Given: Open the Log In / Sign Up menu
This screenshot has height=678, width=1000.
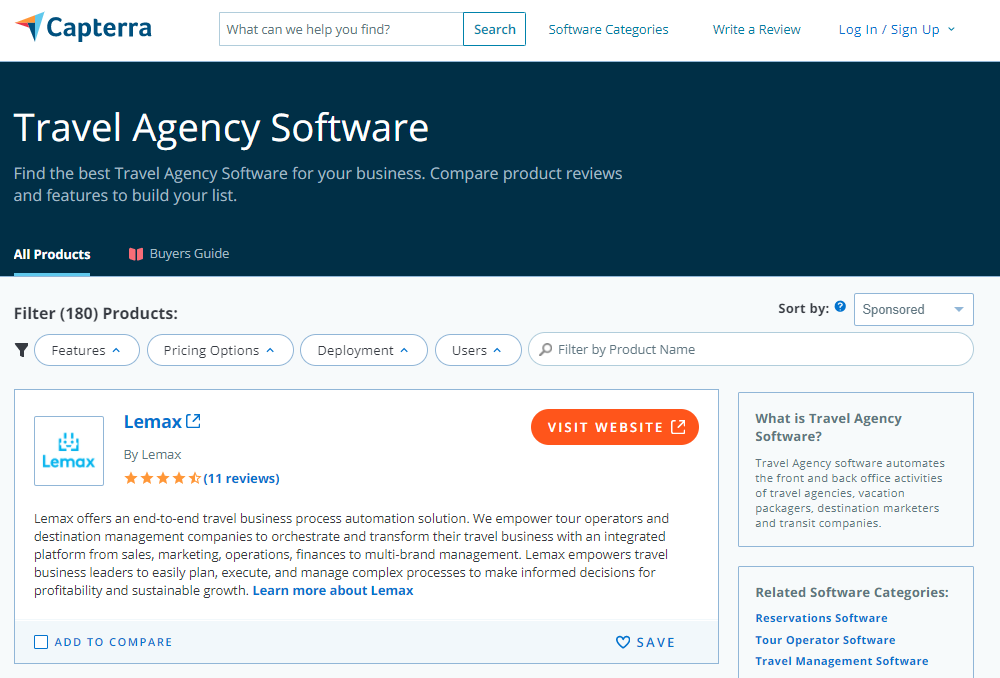Looking at the screenshot, I should point(896,29).
